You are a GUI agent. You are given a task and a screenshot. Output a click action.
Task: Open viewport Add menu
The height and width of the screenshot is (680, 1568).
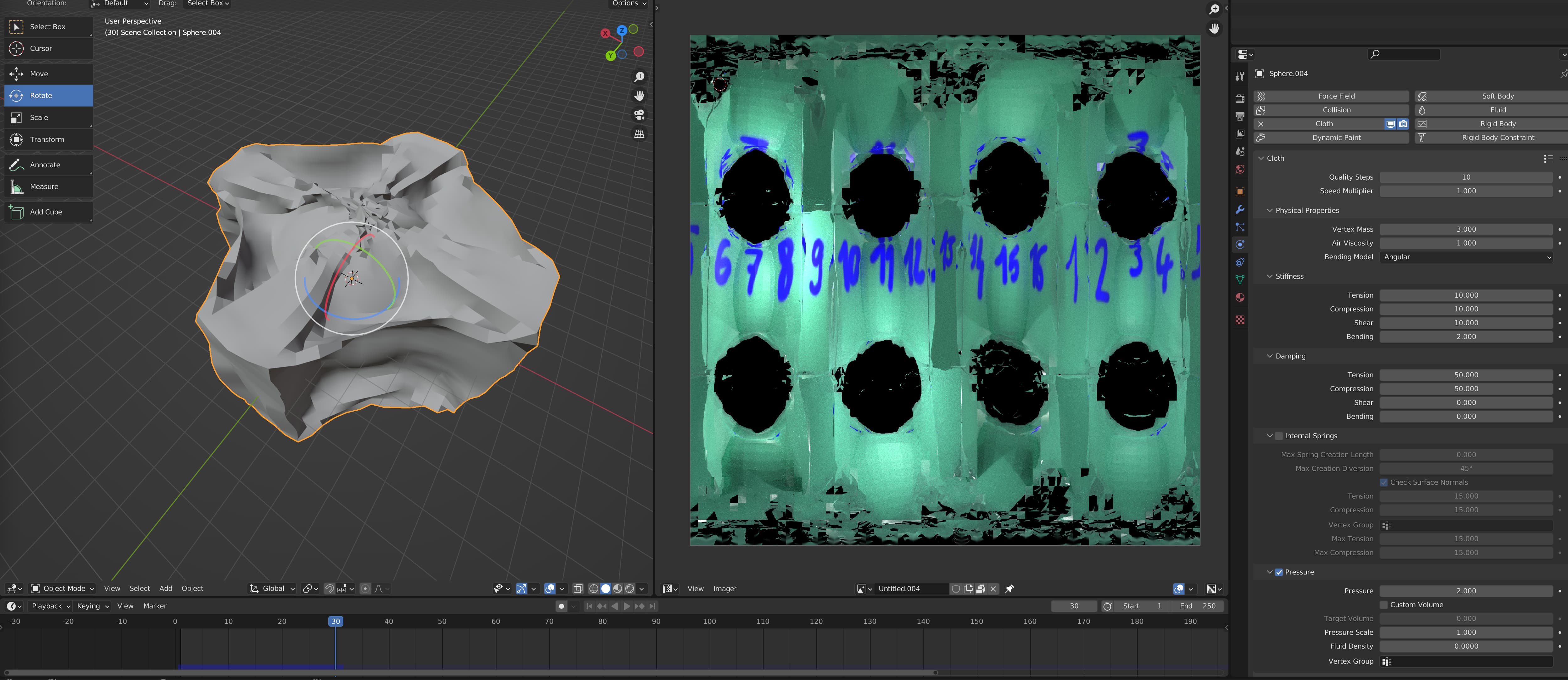(166, 589)
